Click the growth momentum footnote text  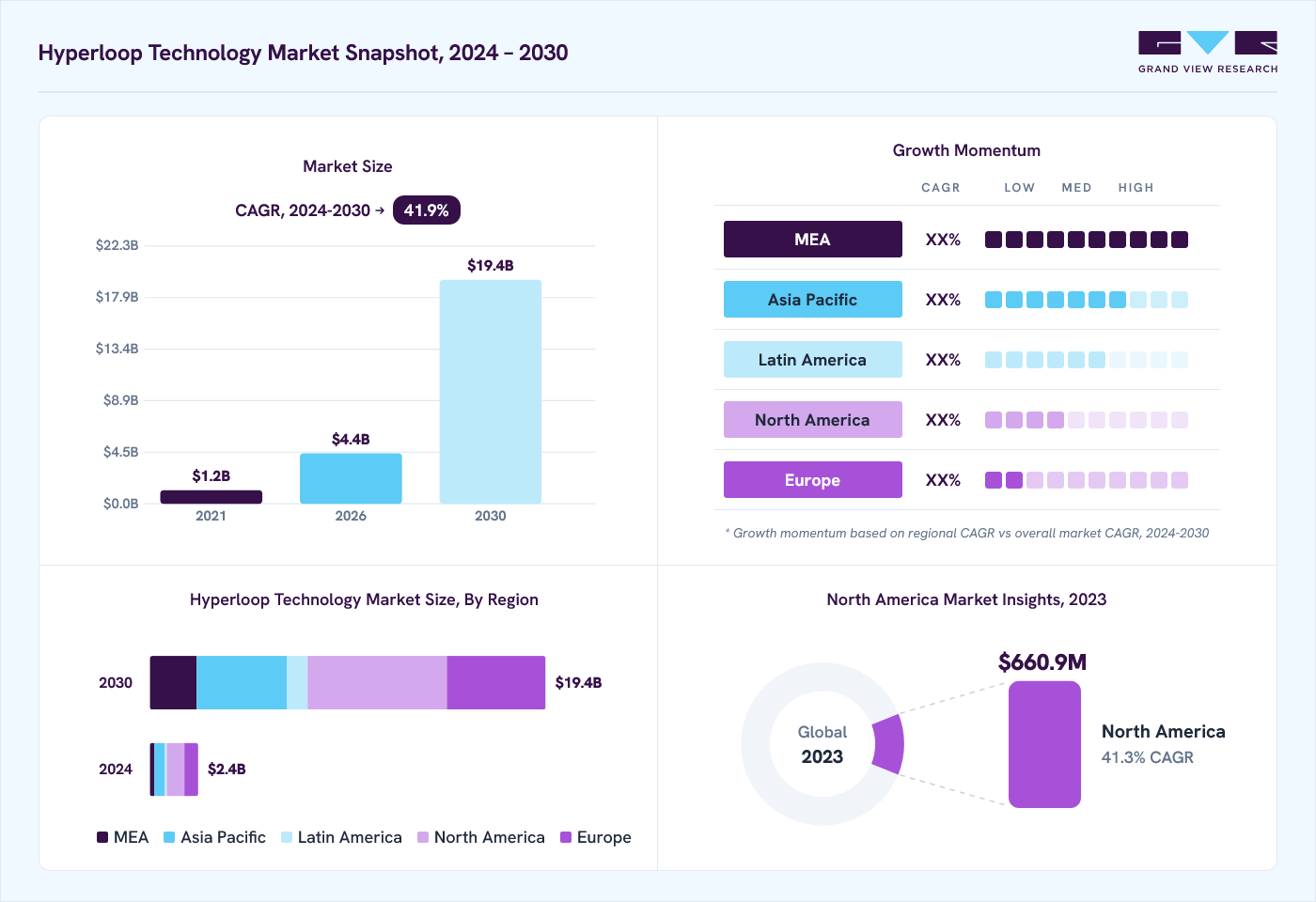[x=967, y=533]
